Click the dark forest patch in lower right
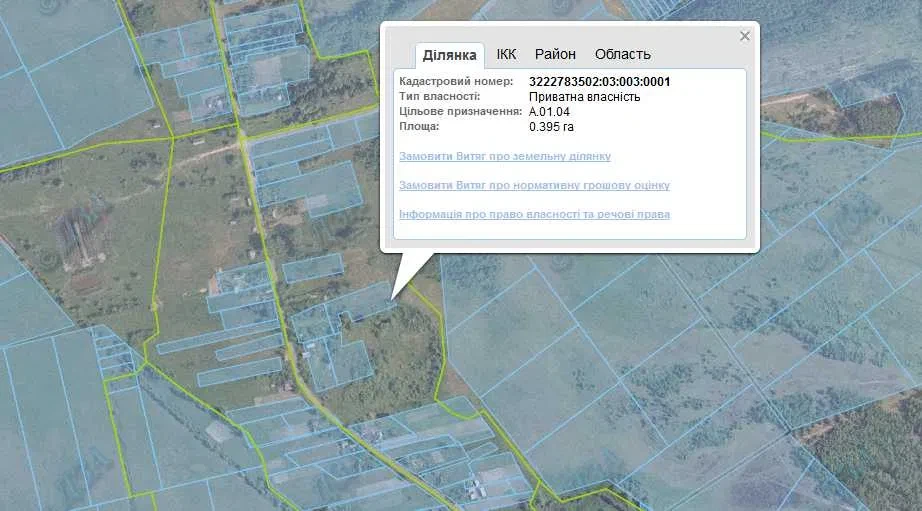The height and width of the screenshot is (511, 922). click(x=864, y=453)
